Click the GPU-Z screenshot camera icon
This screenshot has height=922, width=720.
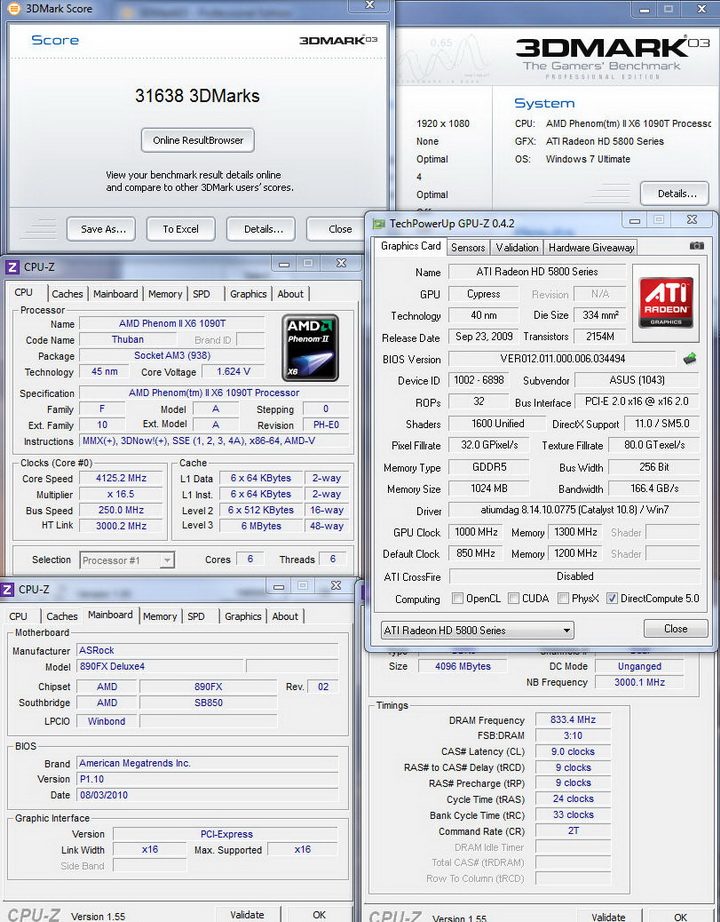[x=696, y=246]
